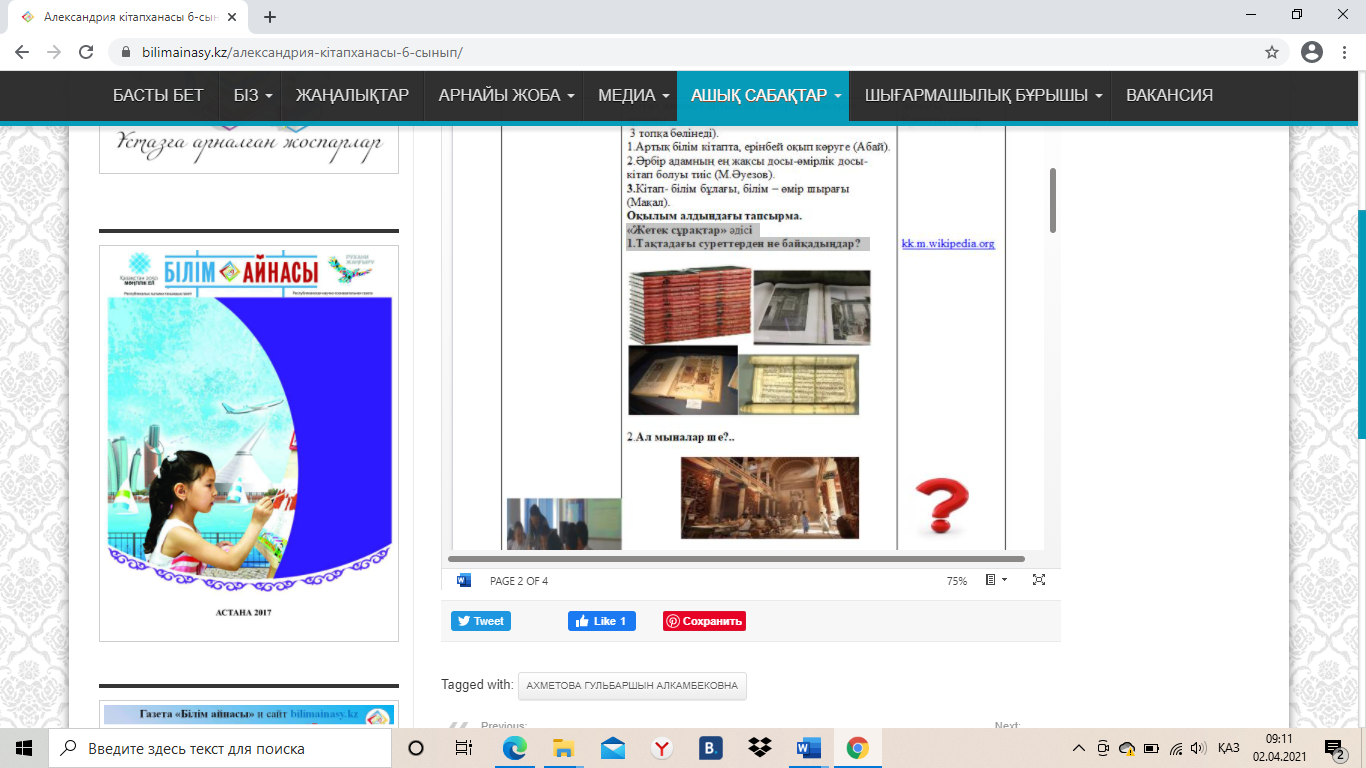The width and height of the screenshot is (1366, 768).
Task: Open the Mail app from taskbar
Action: pyautogui.click(x=612, y=748)
